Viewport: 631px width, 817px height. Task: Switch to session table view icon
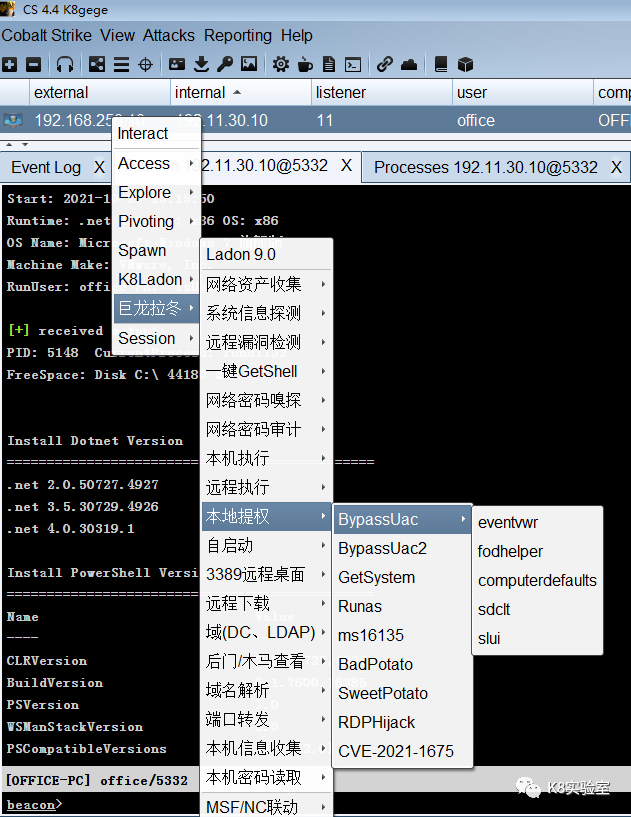click(121, 65)
